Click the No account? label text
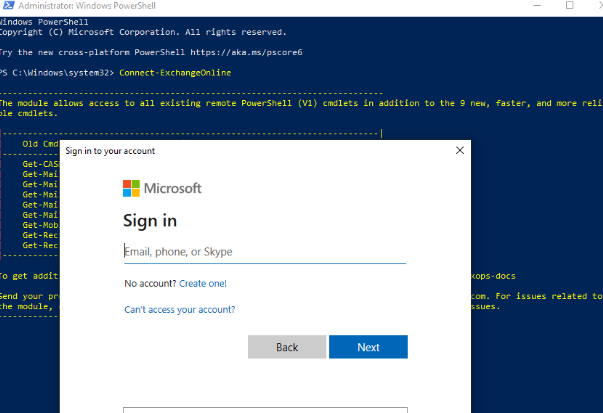The height and width of the screenshot is (413, 603). 150,284
